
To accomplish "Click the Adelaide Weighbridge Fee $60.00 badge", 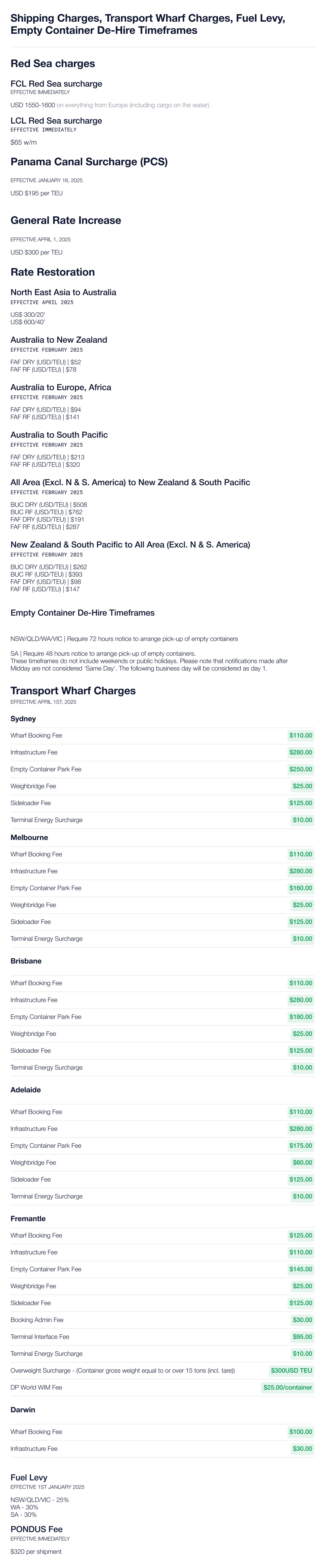I will tap(303, 1162).
